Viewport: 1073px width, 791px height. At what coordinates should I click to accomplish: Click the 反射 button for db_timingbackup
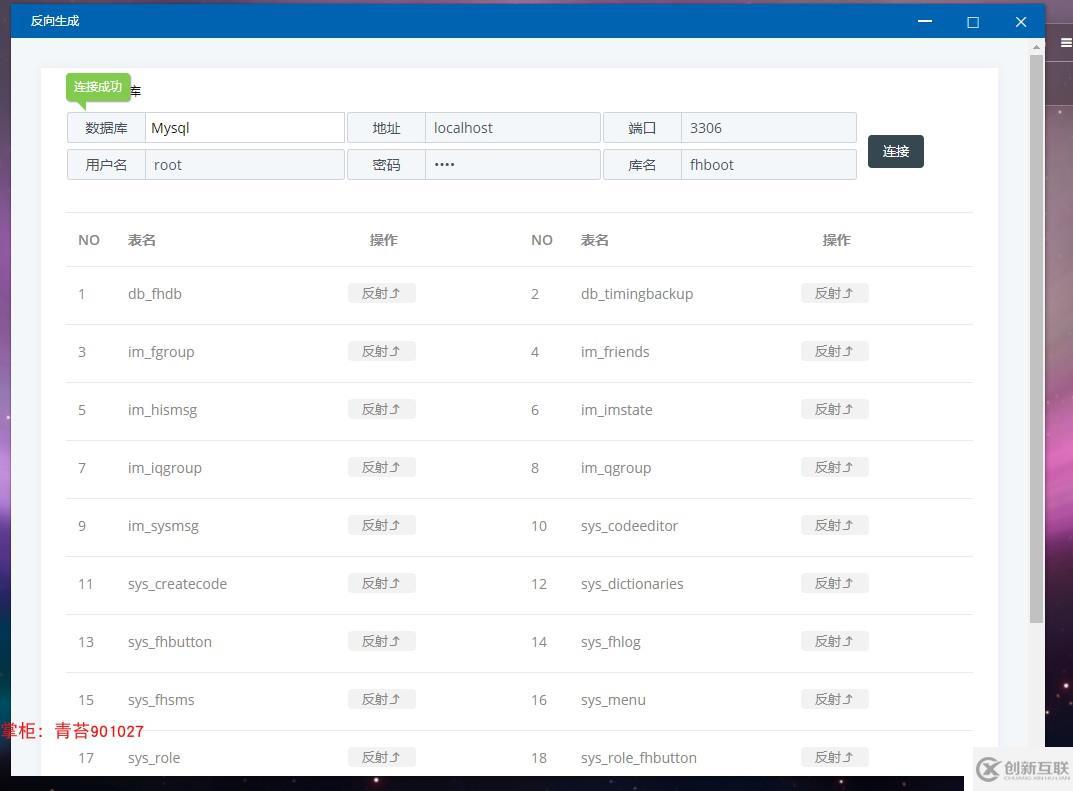click(x=834, y=294)
